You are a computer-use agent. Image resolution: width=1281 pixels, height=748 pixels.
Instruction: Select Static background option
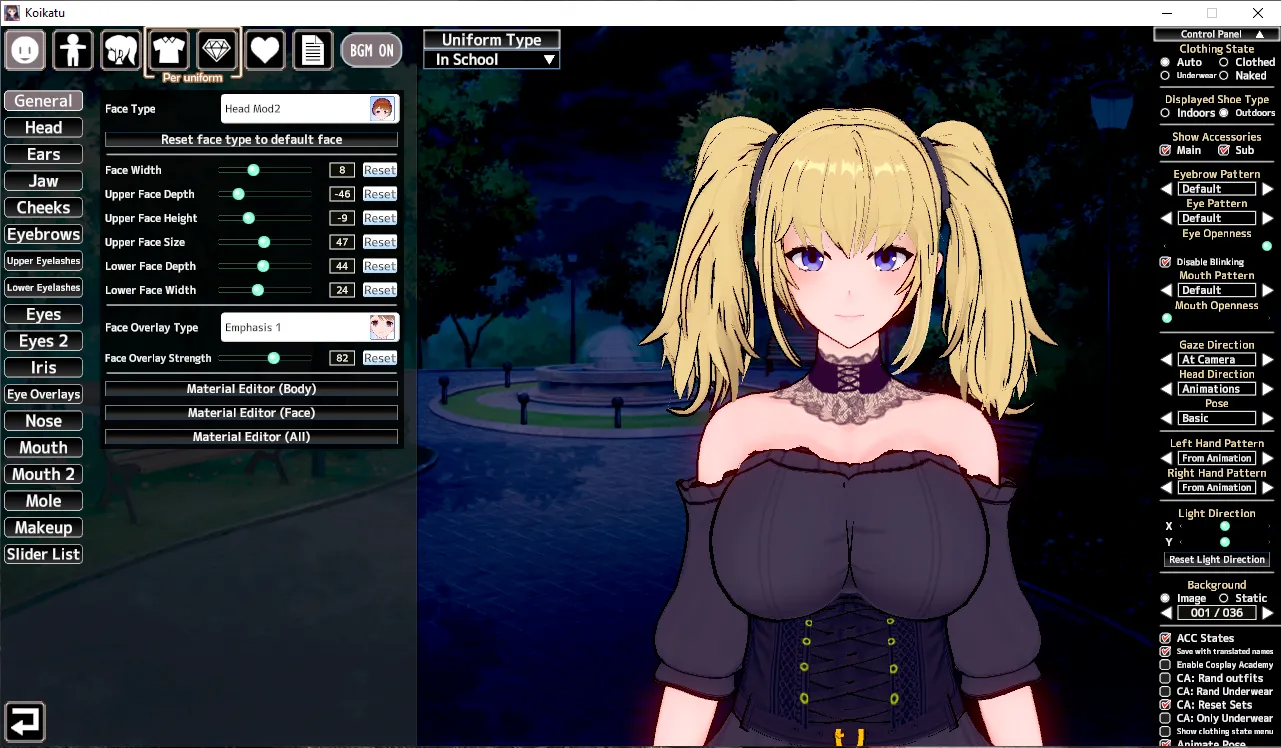[1223, 598]
